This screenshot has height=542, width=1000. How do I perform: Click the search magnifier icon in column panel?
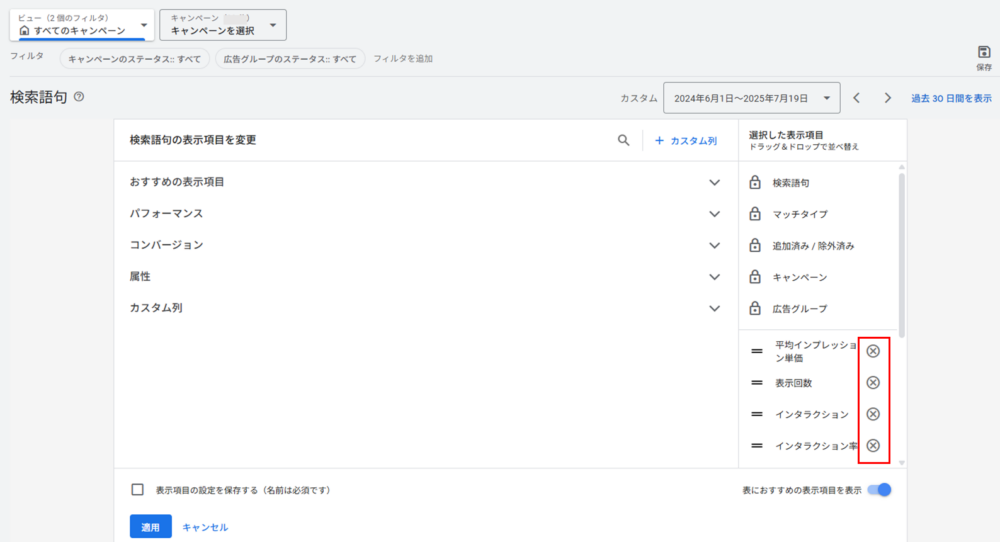623,141
